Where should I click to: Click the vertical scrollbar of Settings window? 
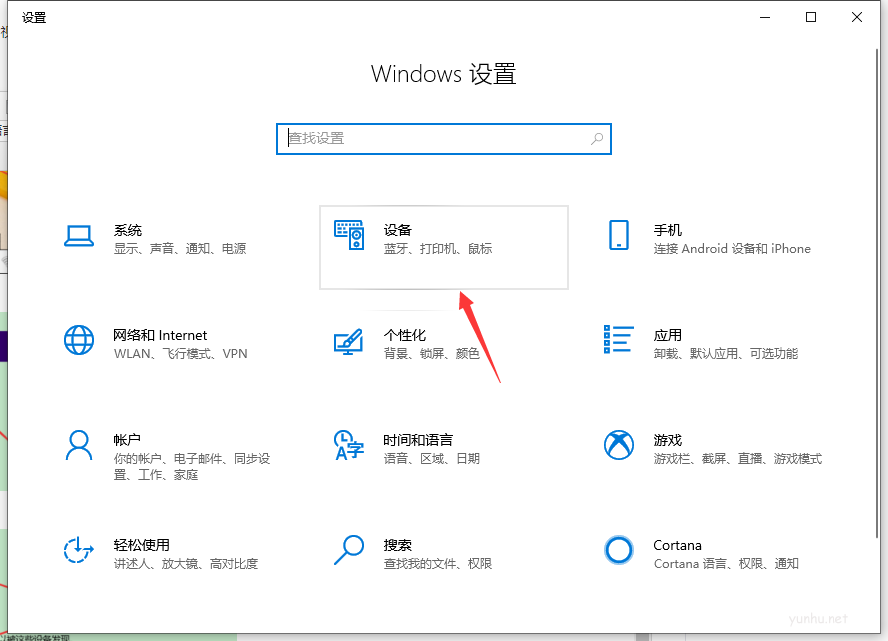point(877,293)
